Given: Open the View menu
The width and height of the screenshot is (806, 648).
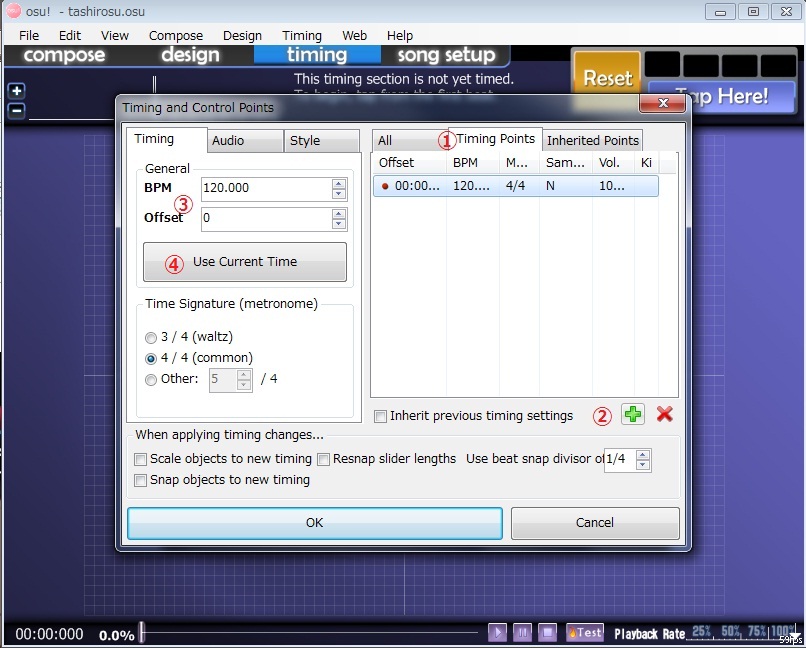Looking at the screenshot, I should click(115, 35).
